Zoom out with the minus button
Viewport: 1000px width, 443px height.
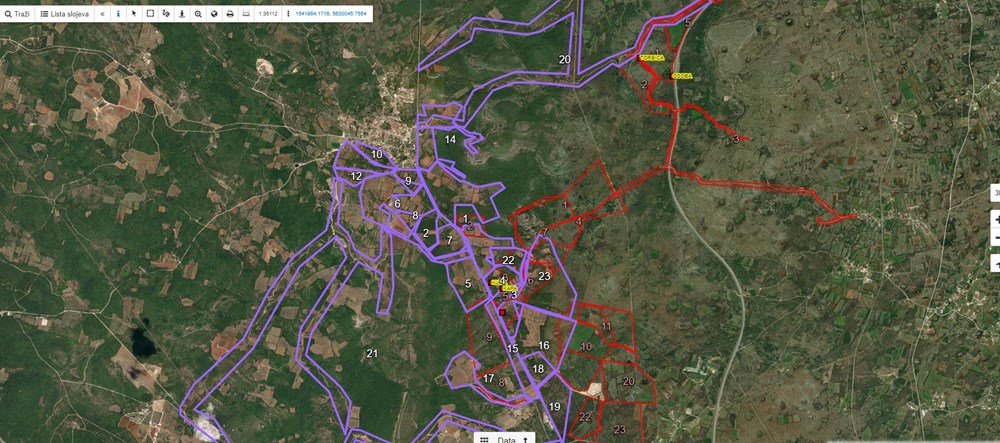tap(995, 238)
